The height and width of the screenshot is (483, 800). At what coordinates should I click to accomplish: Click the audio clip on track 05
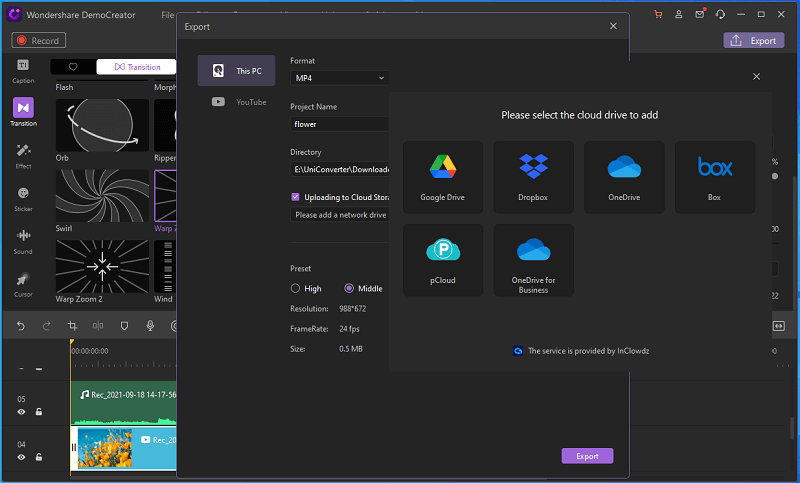(x=123, y=403)
